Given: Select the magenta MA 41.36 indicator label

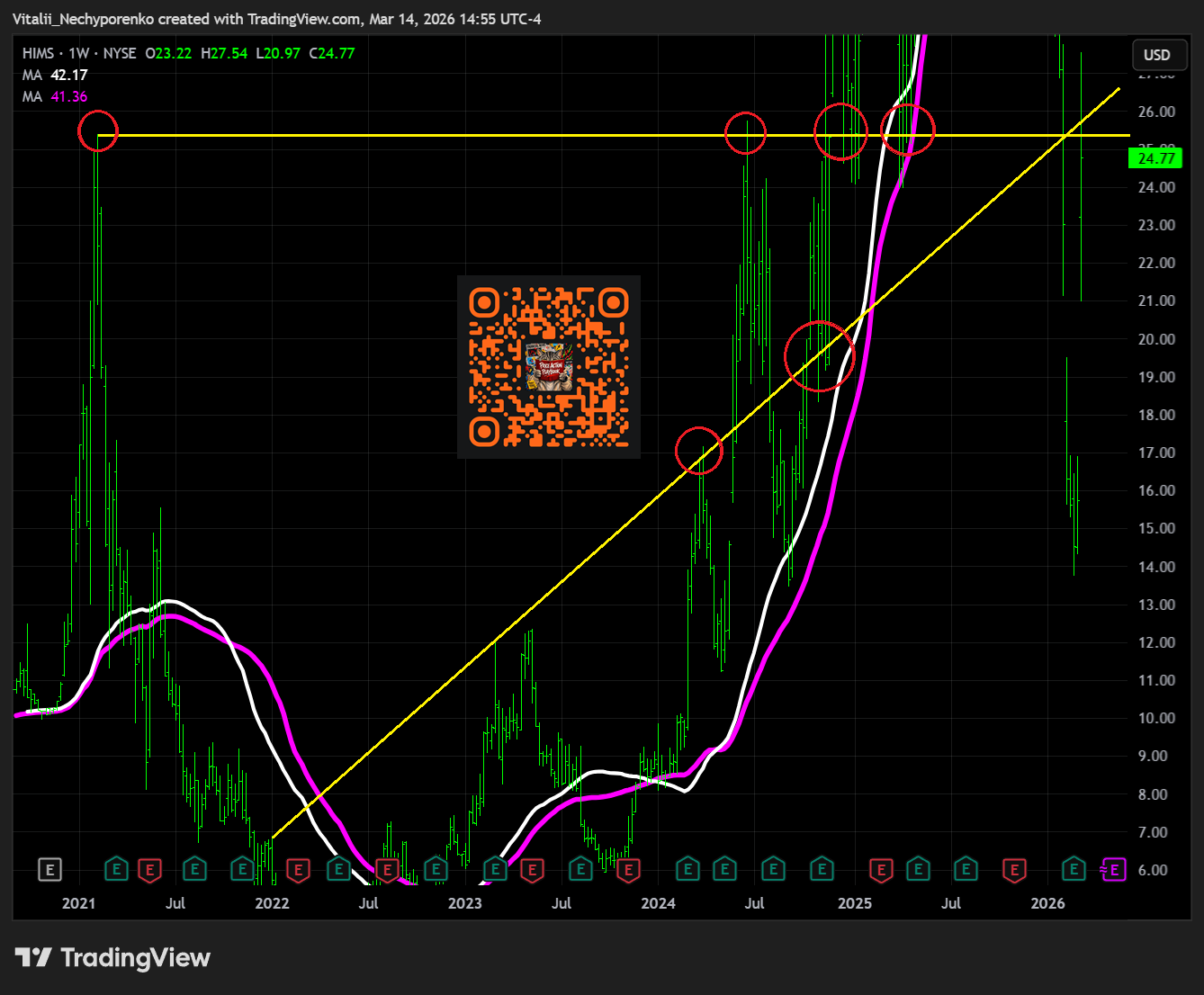Looking at the screenshot, I should tap(55, 96).
